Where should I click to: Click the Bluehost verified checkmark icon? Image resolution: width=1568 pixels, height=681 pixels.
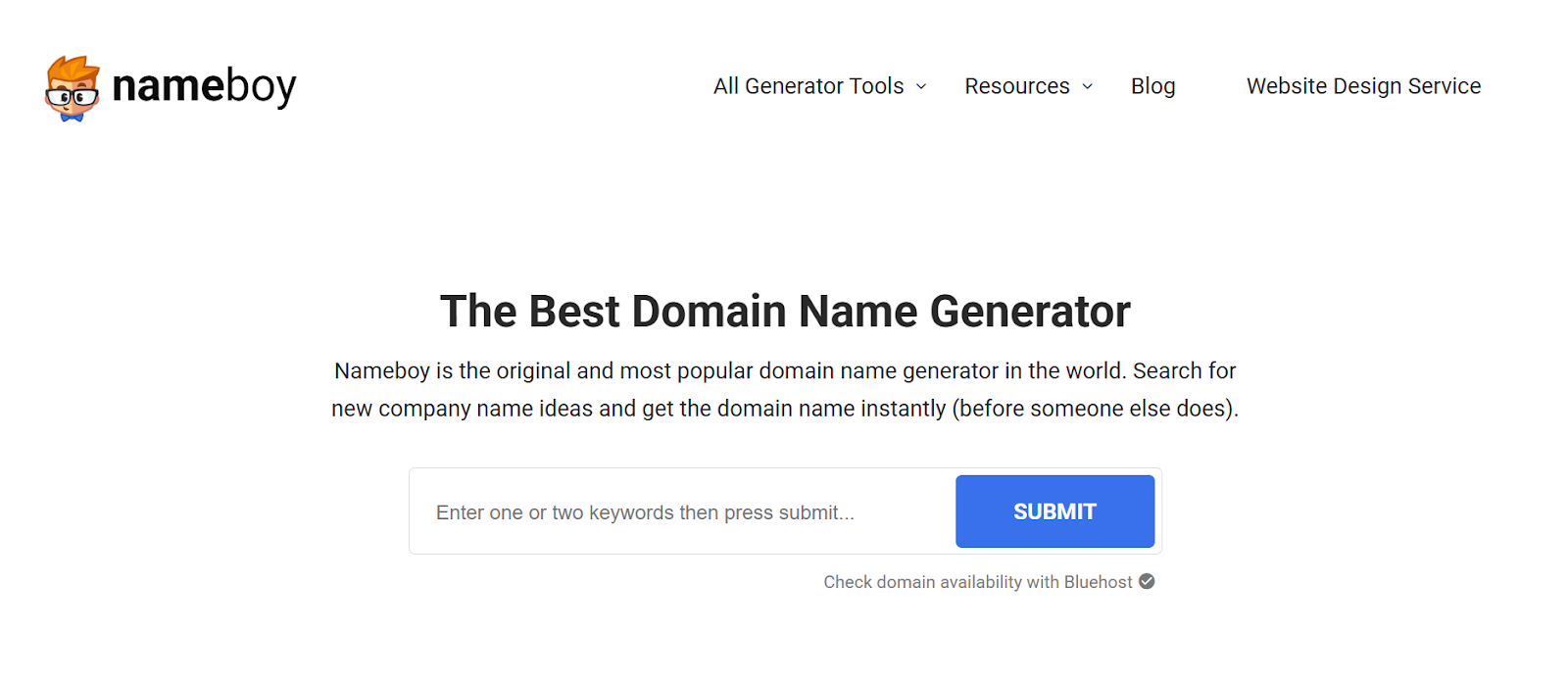[x=1147, y=581]
